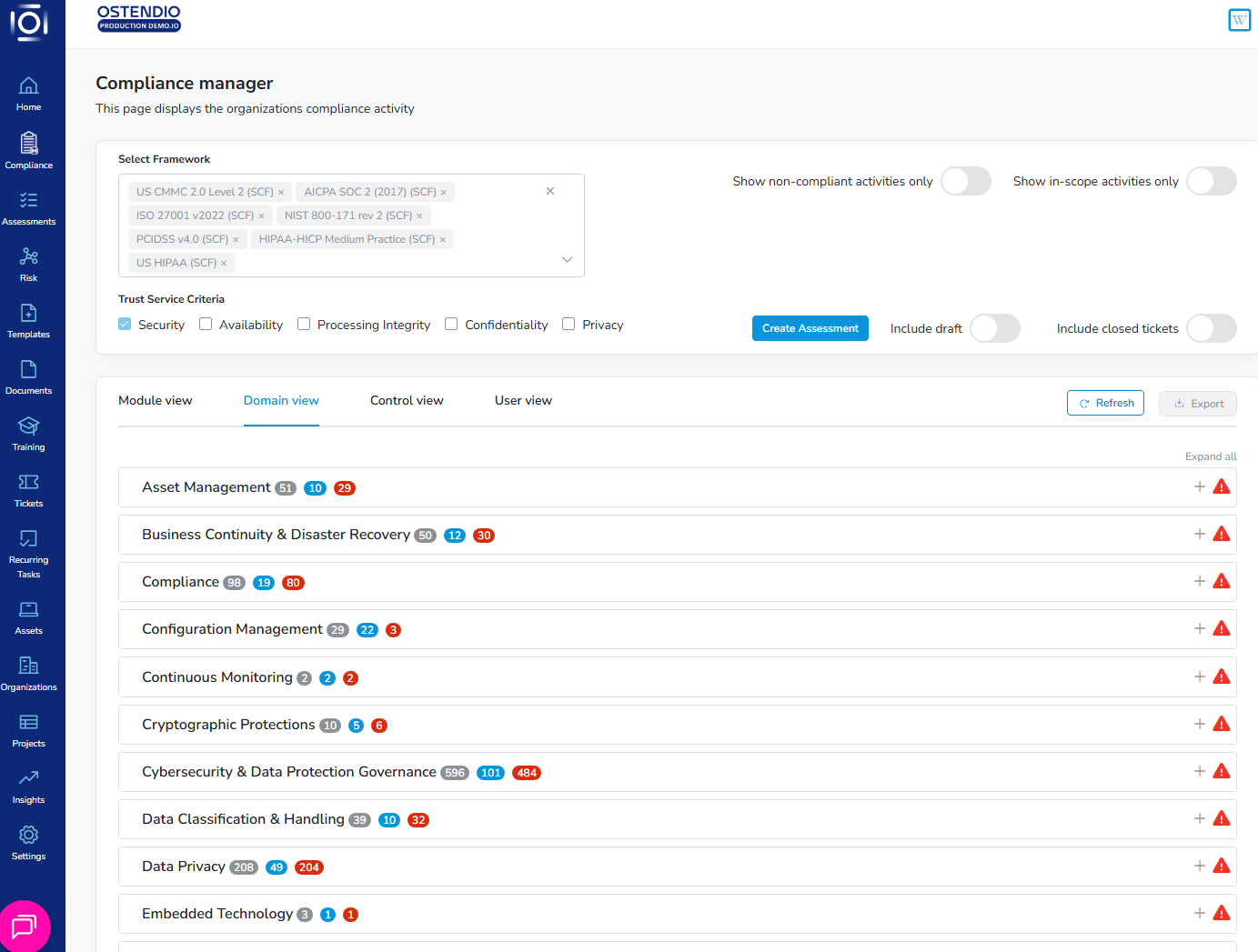Switch to the Control view tab
1258x952 pixels.
point(407,401)
